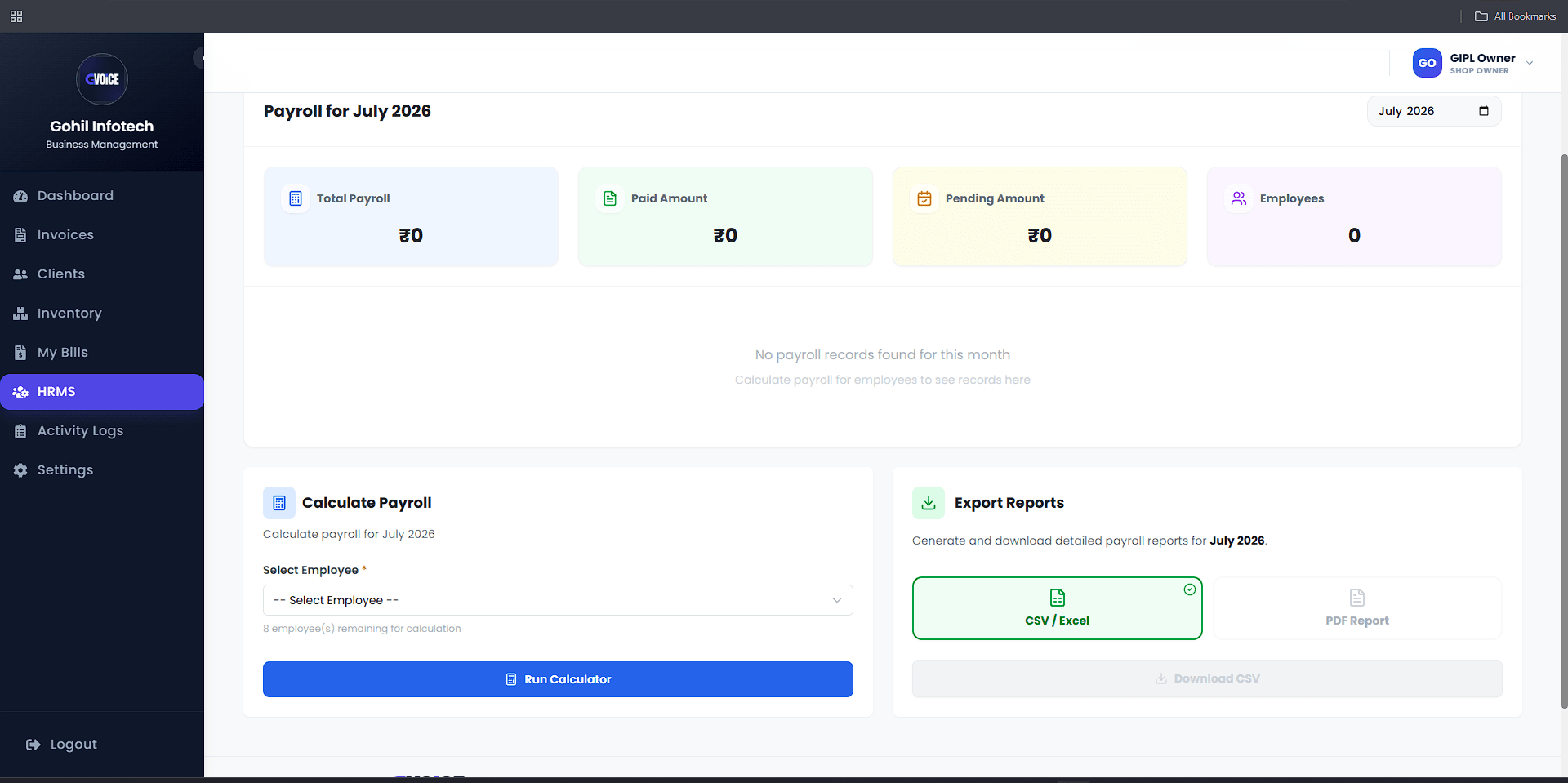Click the Download CSV button
The width and height of the screenshot is (1568, 783).
[1207, 678]
